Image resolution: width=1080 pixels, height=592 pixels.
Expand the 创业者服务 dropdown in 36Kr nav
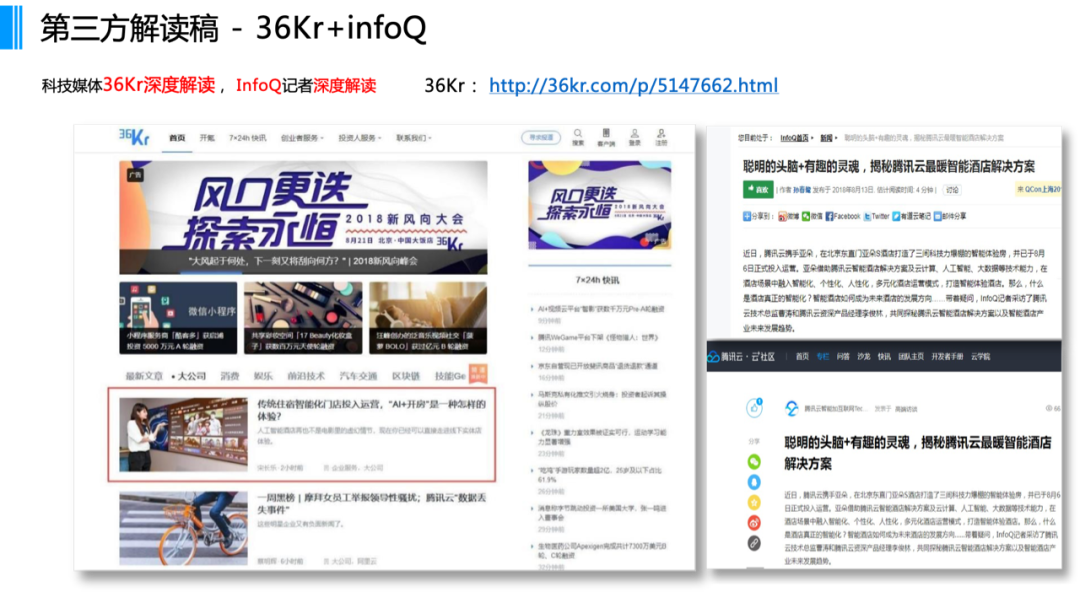tap(302, 138)
